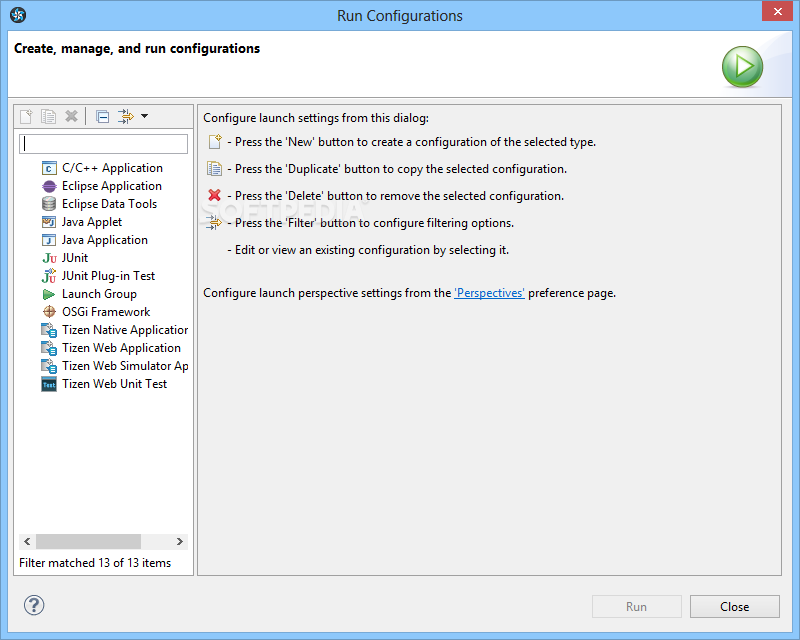Select the Tizen Web Application icon
Screen dimensions: 800x640
point(49,348)
